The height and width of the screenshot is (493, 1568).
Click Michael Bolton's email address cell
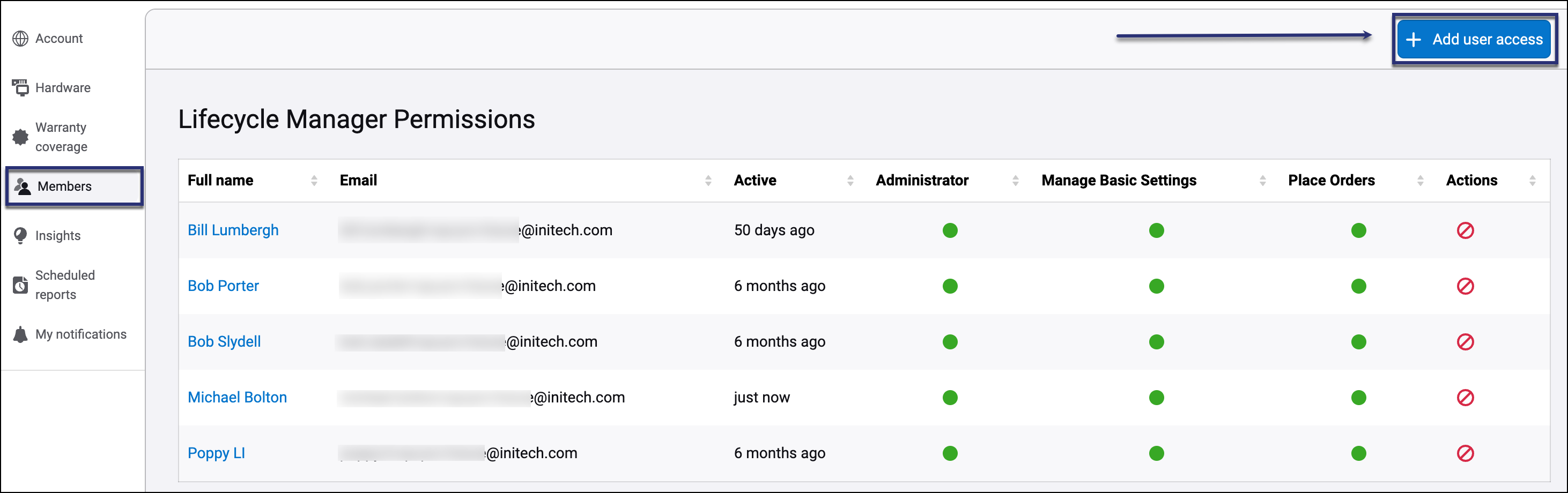click(x=482, y=398)
